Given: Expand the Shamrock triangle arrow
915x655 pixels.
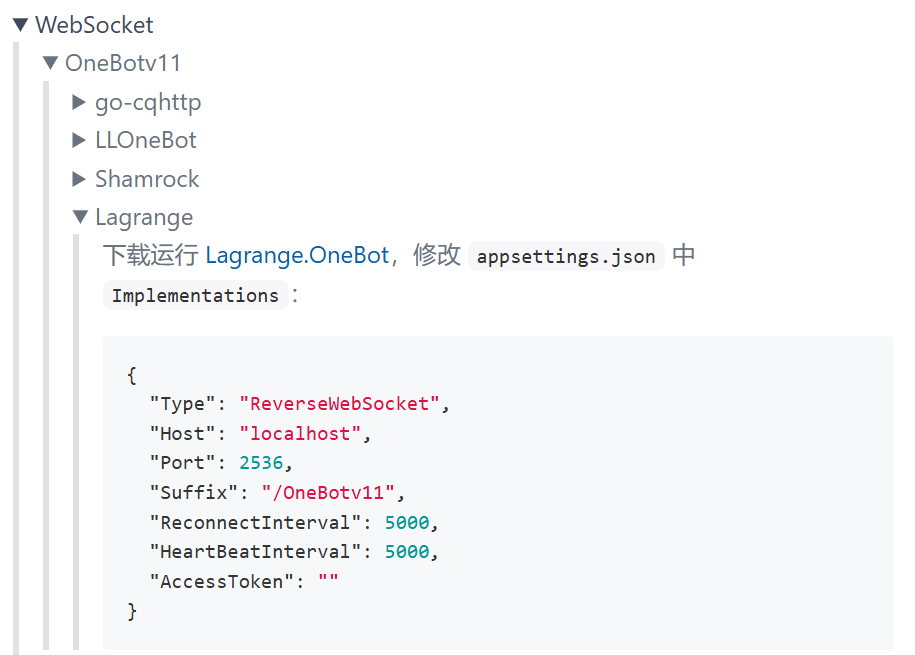Looking at the screenshot, I should coord(80,179).
